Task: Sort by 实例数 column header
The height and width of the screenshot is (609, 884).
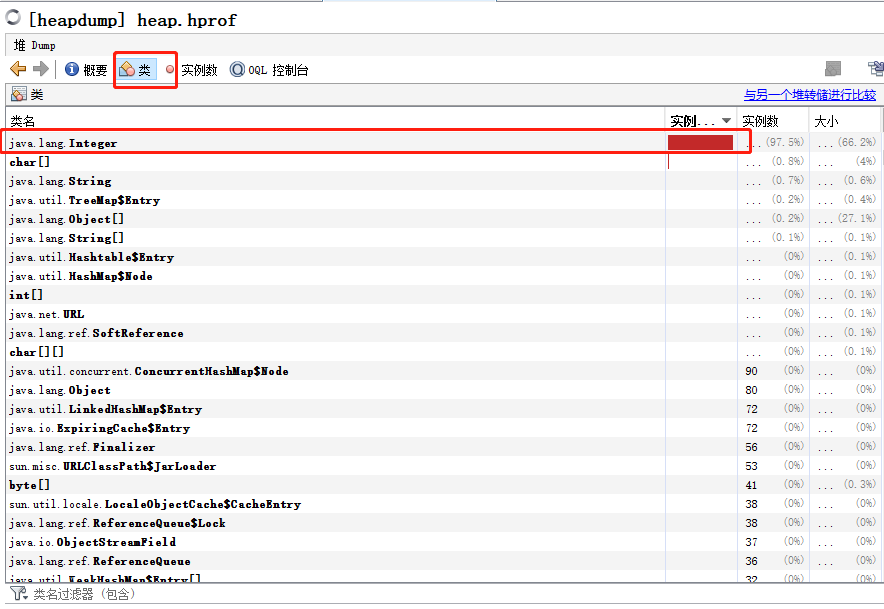Action: 772,121
